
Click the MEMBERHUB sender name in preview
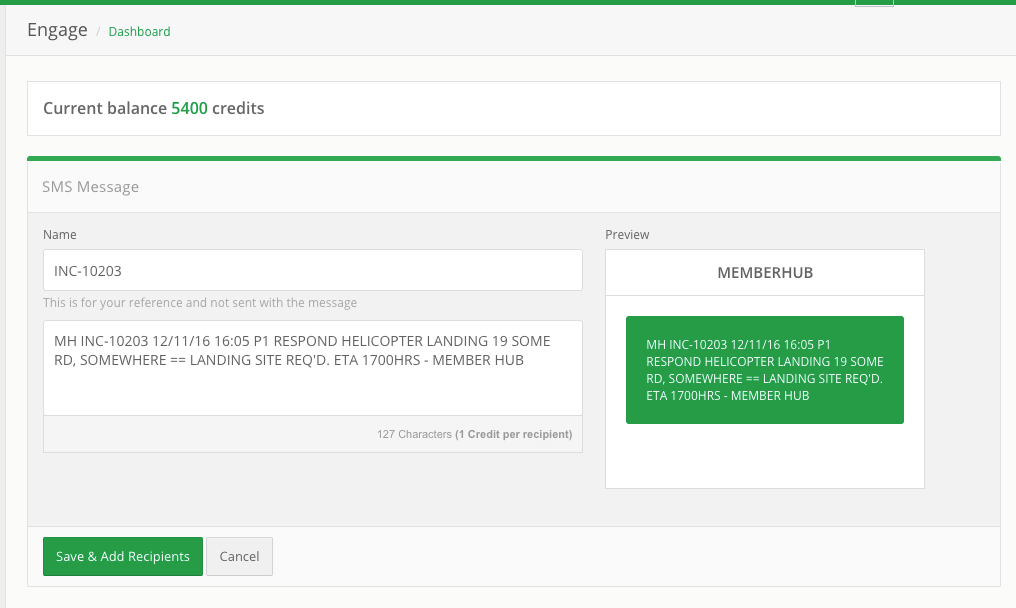pos(765,273)
